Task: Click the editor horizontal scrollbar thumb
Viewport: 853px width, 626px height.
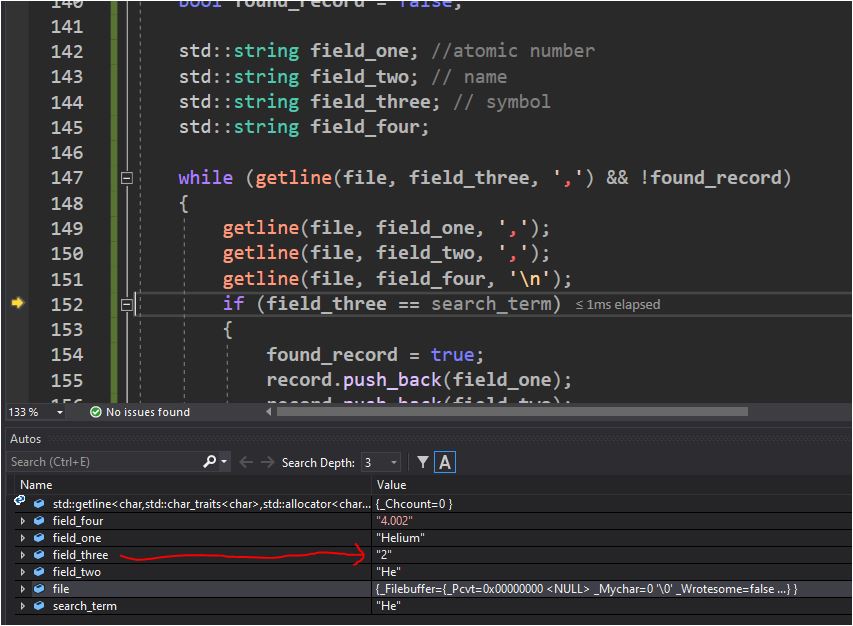Action: (512, 412)
